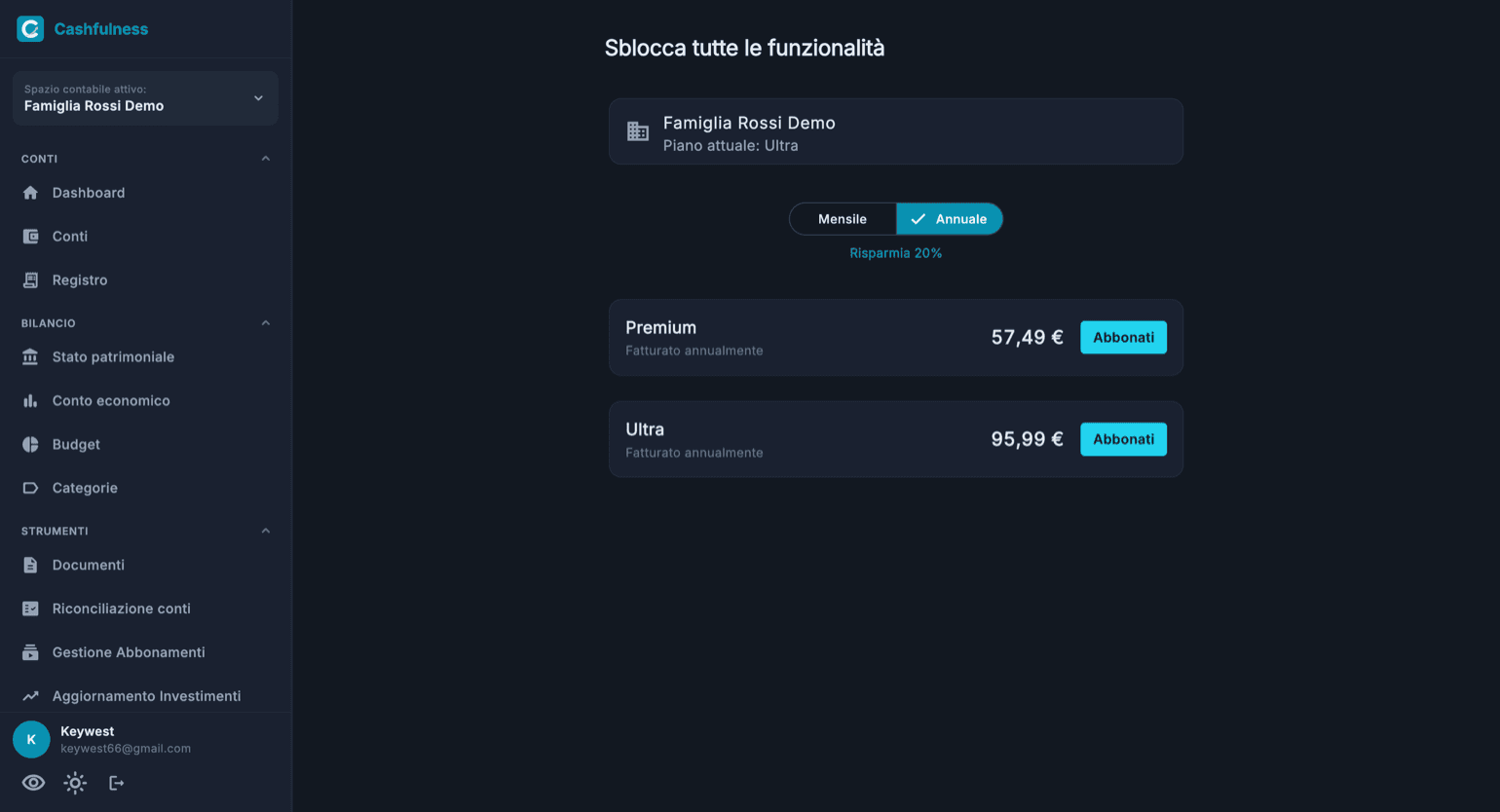
Task: Click the Budget pie chart icon
Action: point(30,445)
